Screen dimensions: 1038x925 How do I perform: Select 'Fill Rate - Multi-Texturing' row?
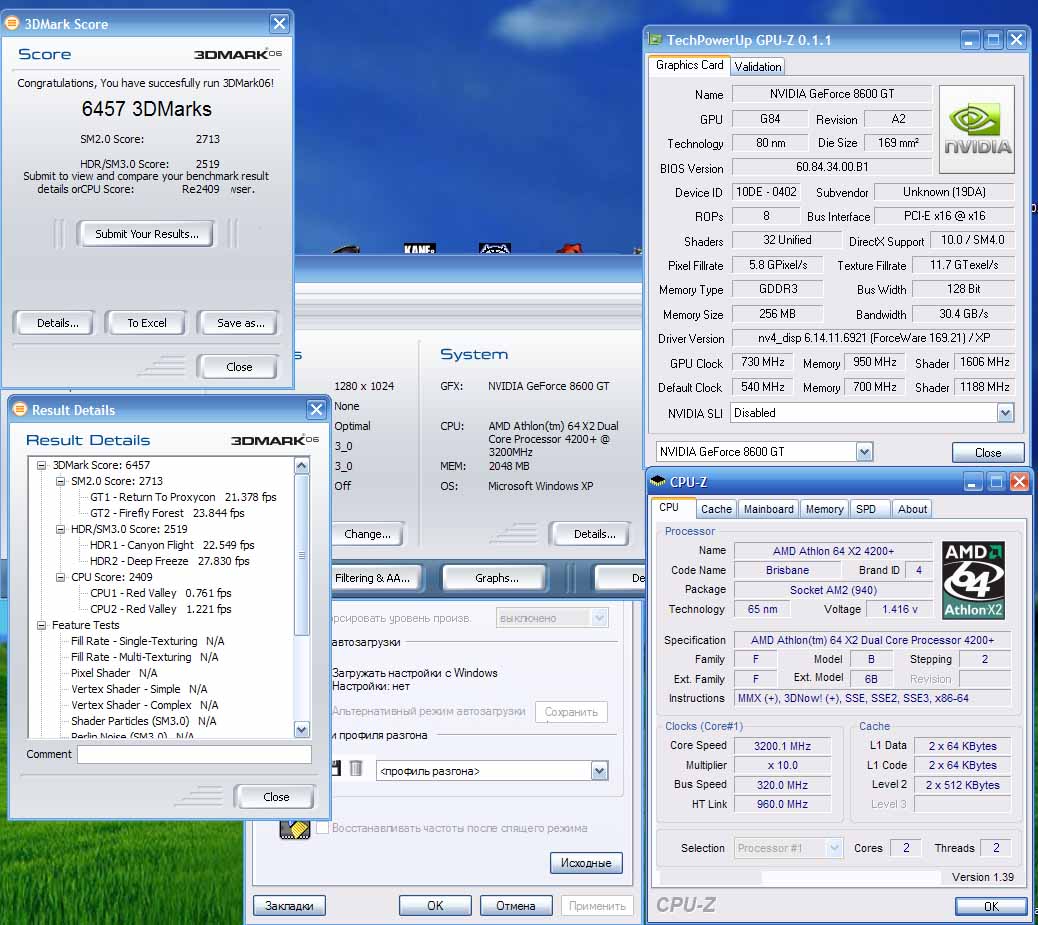click(144, 657)
